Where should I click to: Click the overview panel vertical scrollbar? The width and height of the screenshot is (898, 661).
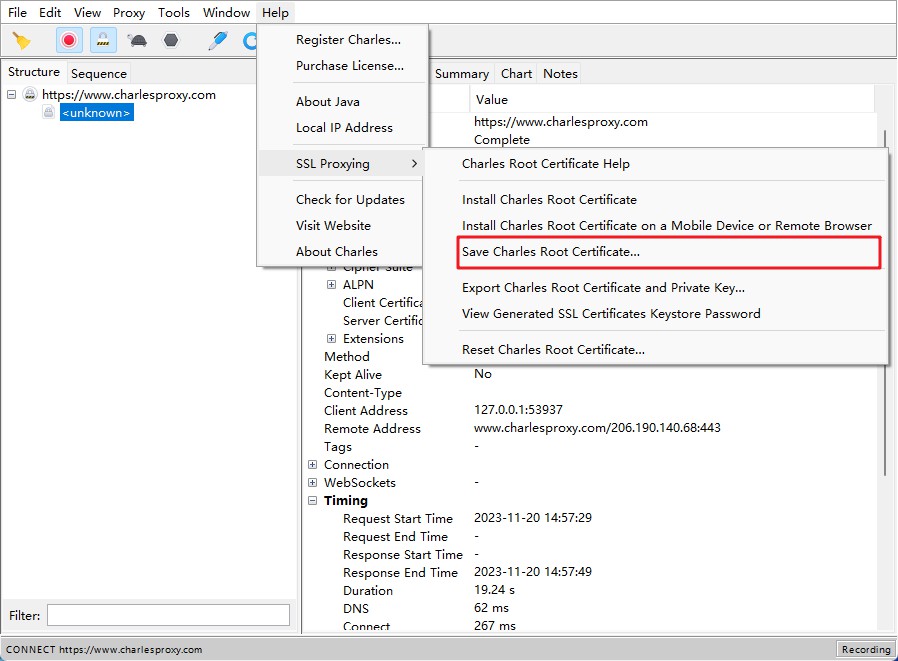[884, 302]
